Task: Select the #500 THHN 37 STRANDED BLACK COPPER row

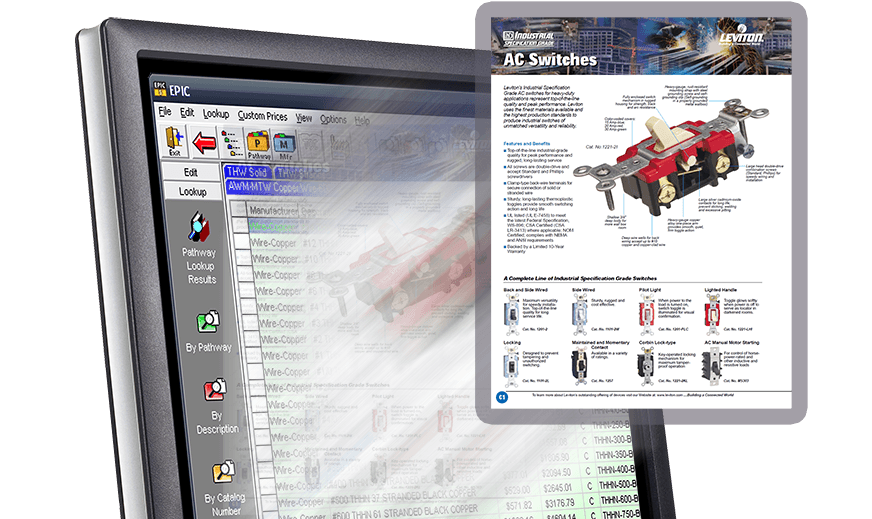Action: tap(403, 495)
